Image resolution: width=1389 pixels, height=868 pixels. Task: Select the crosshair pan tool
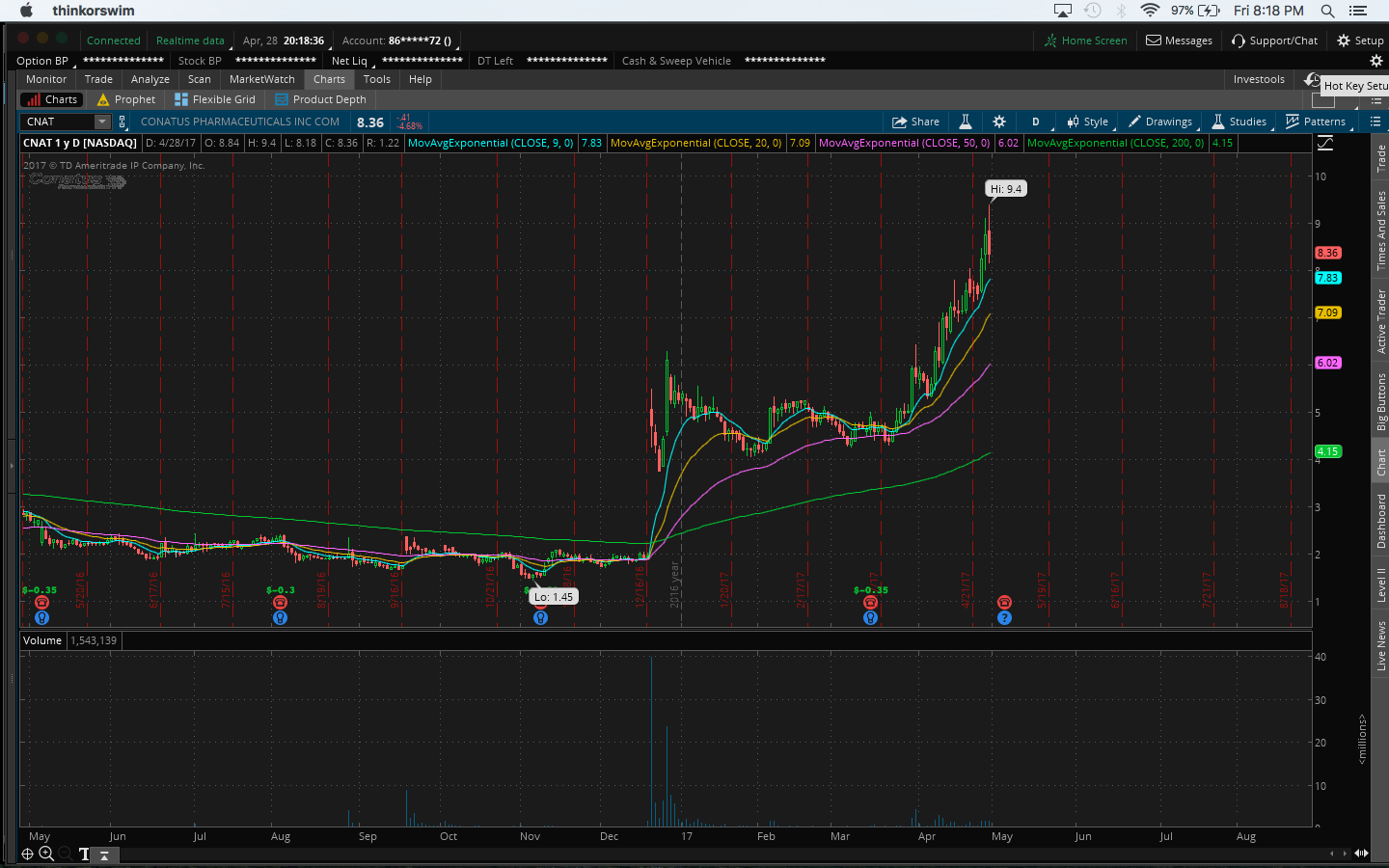27,854
